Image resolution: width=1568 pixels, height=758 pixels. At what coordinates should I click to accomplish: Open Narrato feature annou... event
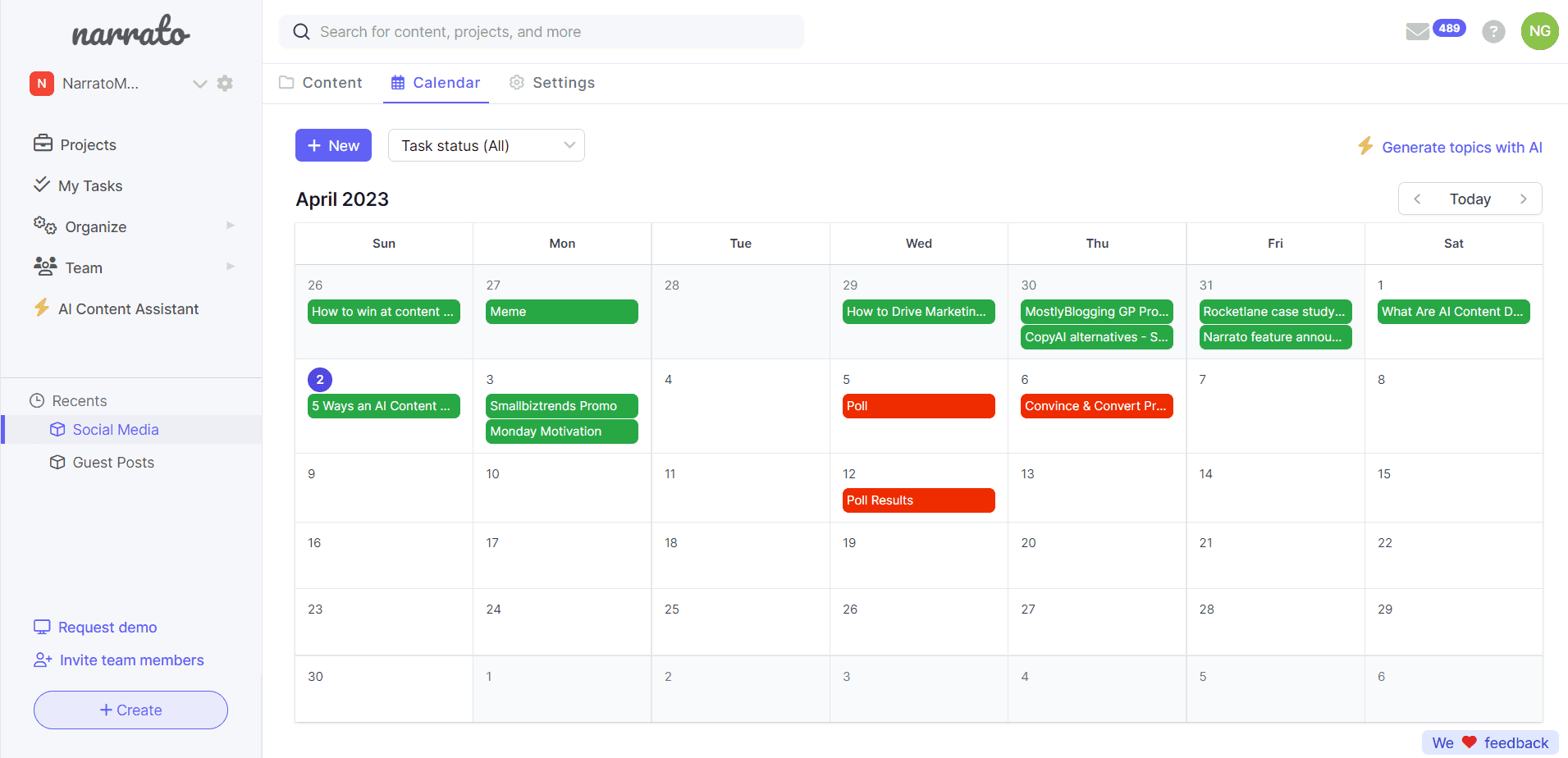point(1275,337)
